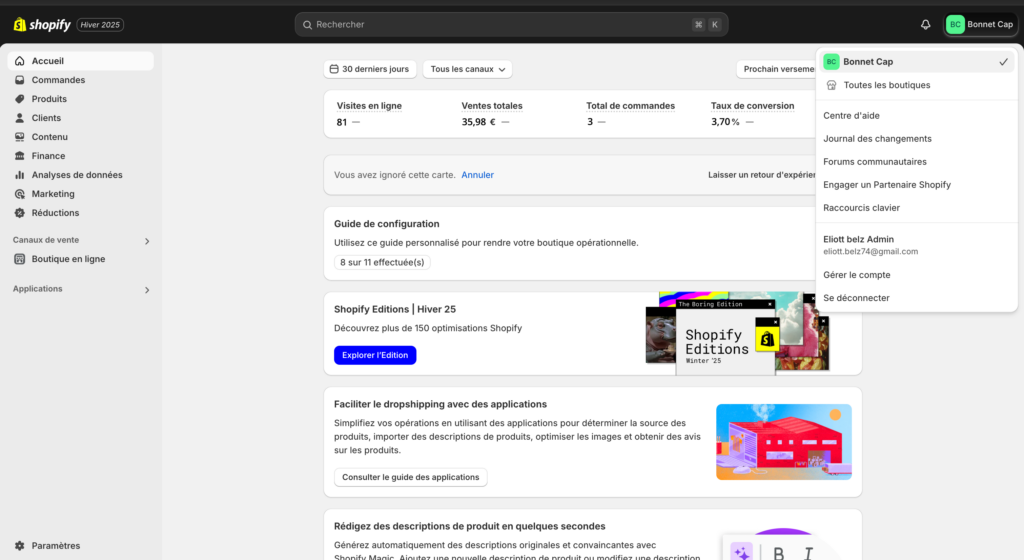
Task: Click the Shopify logo in the header
Action: click(42, 25)
